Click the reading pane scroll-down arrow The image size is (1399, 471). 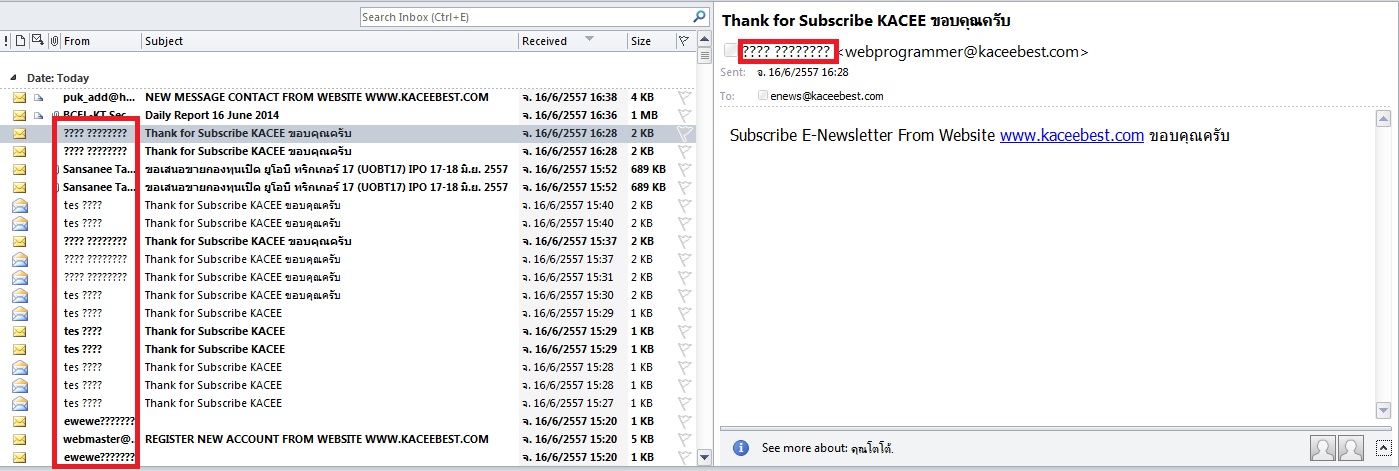tap(1383, 411)
